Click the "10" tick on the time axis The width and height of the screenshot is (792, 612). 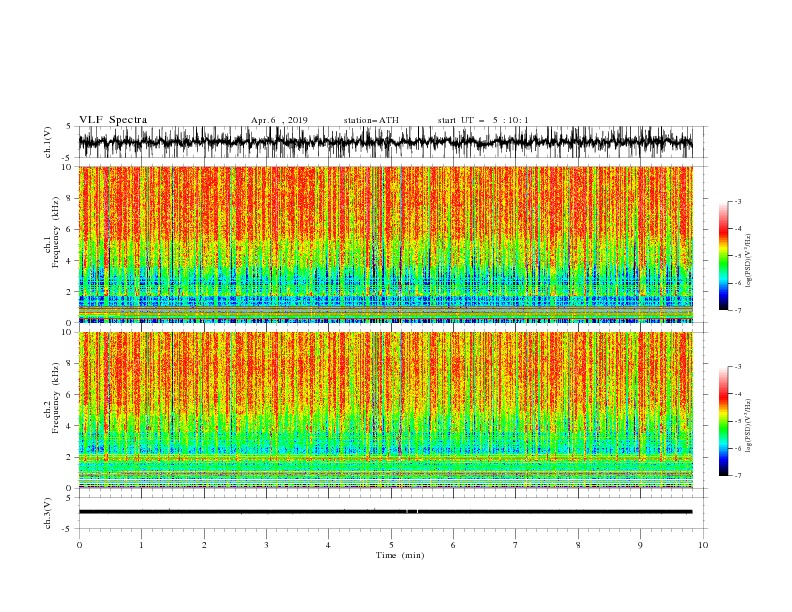pos(703,545)
